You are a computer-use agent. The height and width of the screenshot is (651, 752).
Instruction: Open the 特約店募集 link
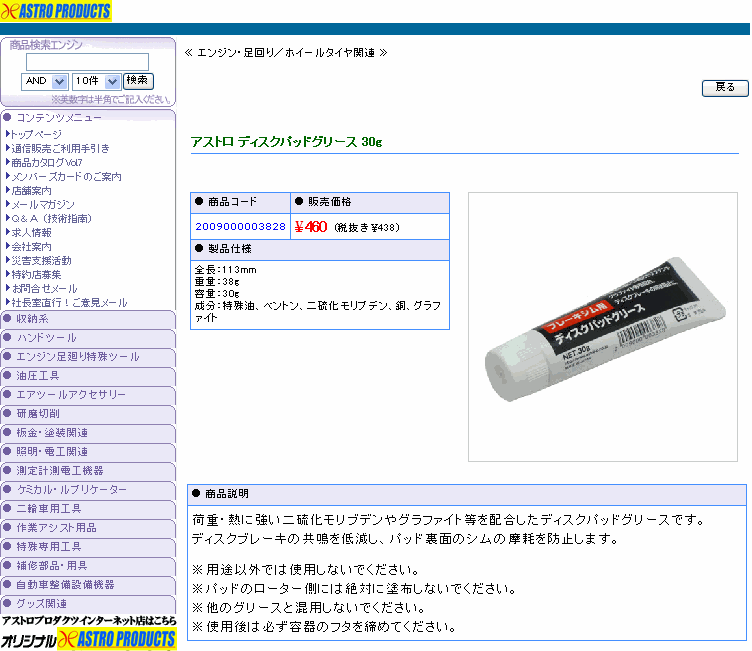point(36,274)
